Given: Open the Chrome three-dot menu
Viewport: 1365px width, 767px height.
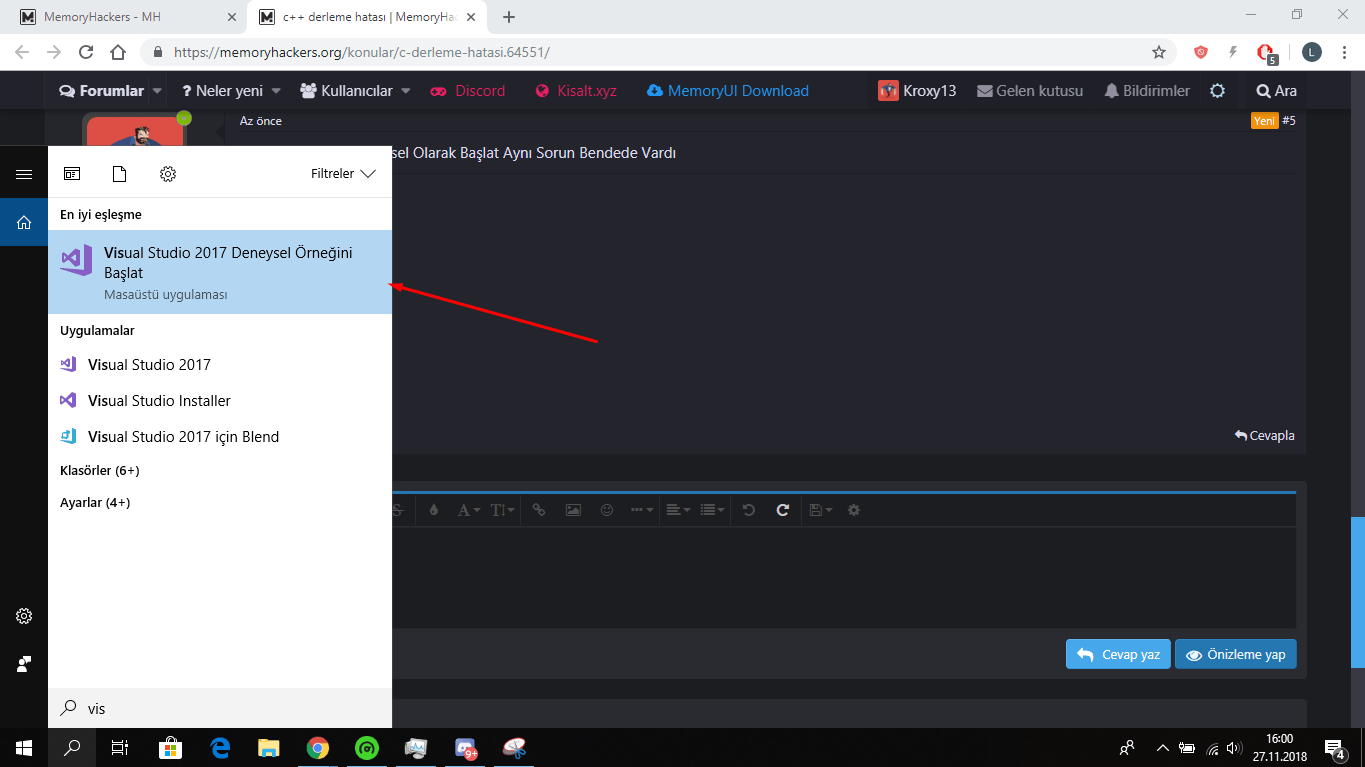Looking at the screenshot, I should [1342, 52].
